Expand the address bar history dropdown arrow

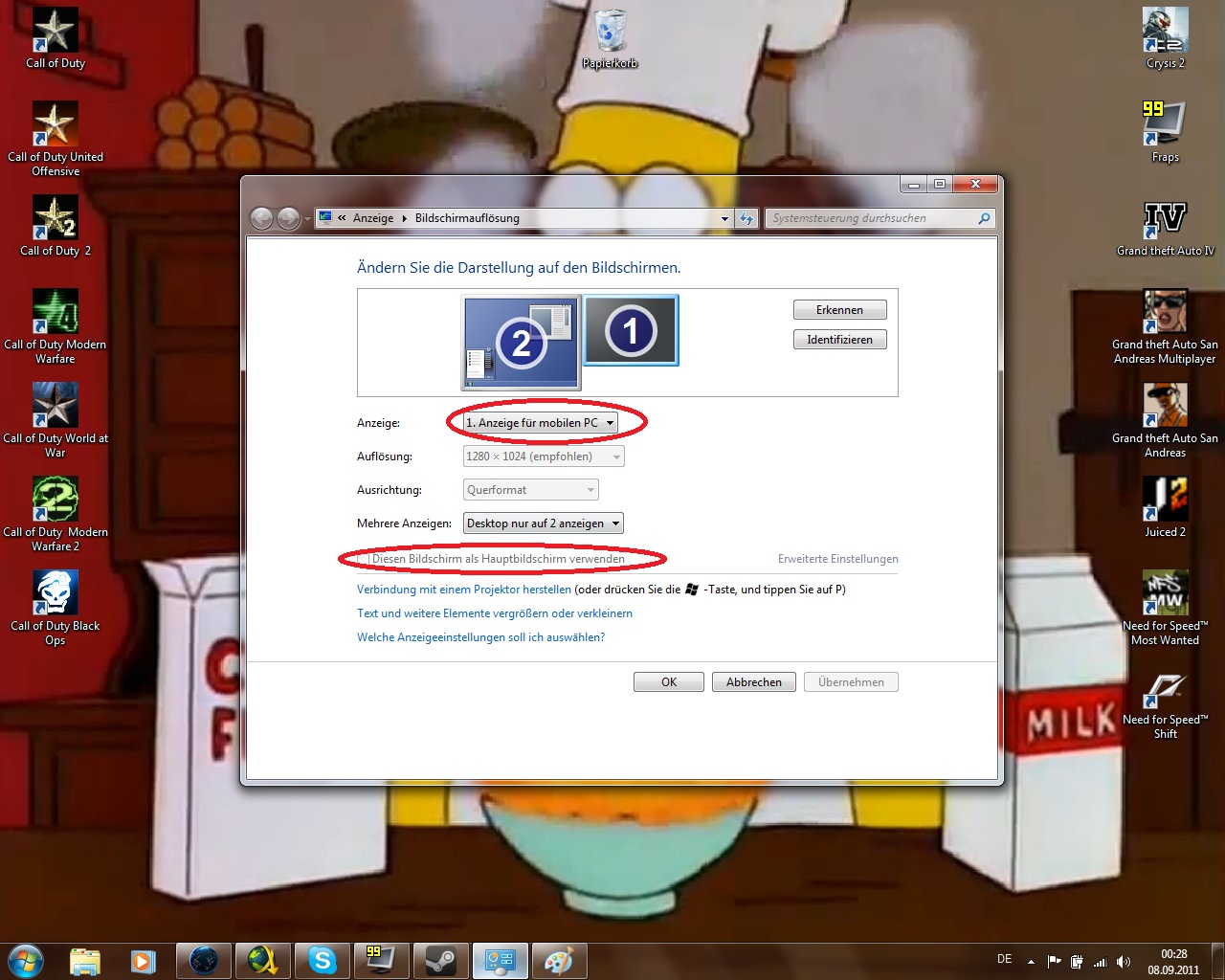tap(724, 218)
